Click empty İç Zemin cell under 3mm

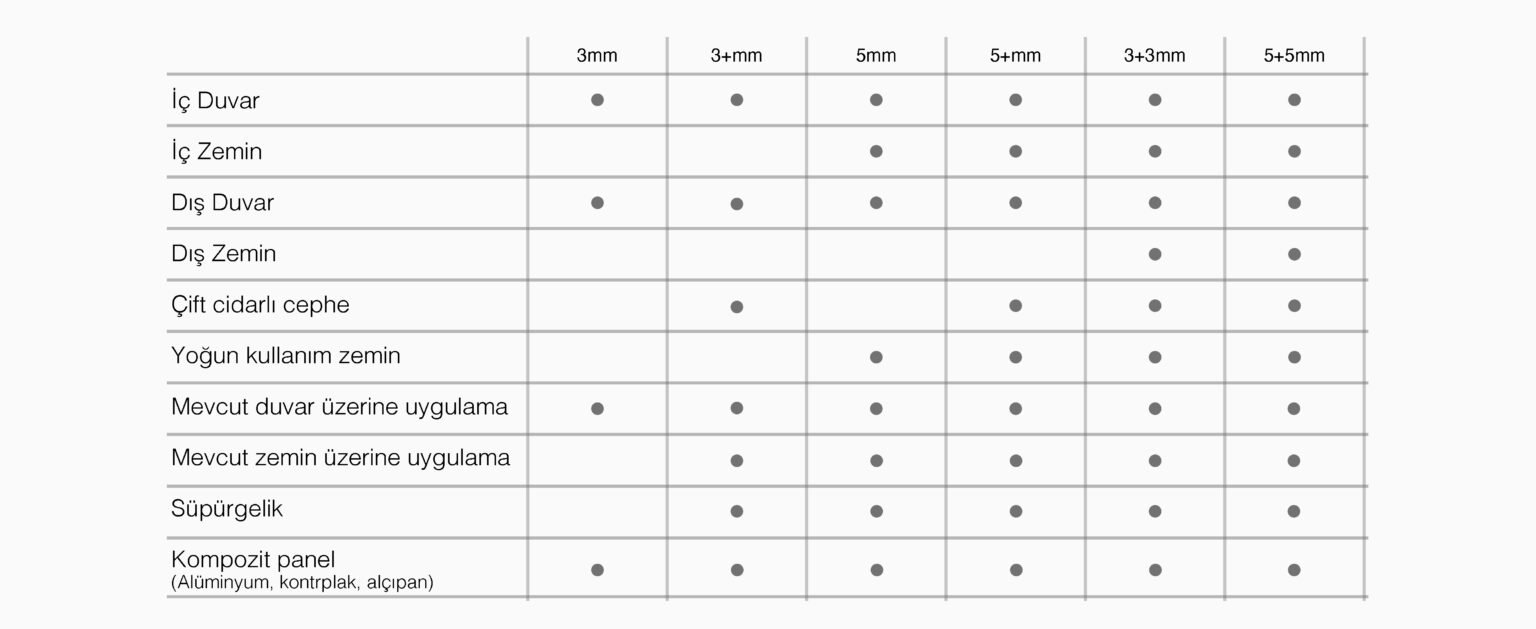[x=597, y=151]
